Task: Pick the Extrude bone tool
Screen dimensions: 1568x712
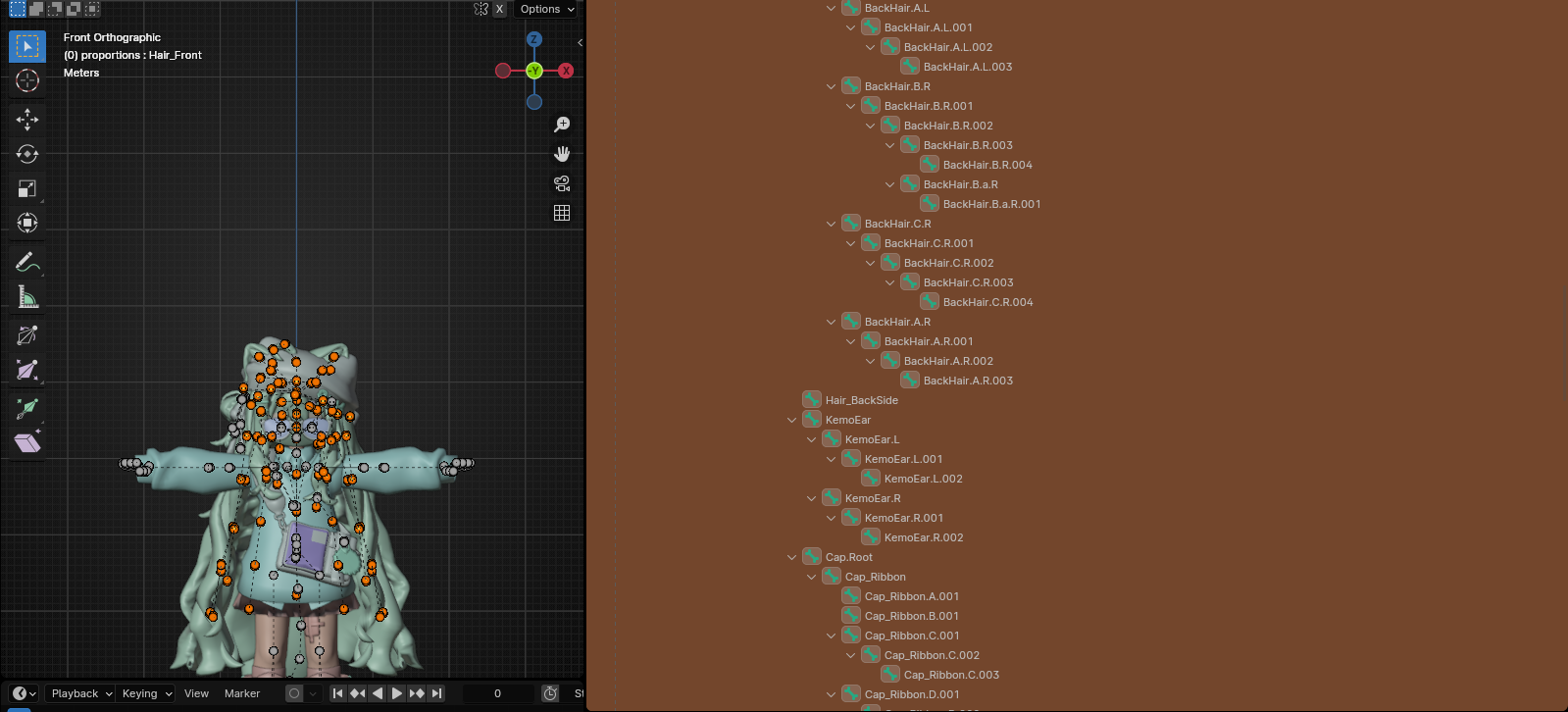Action: pos(27,408)
